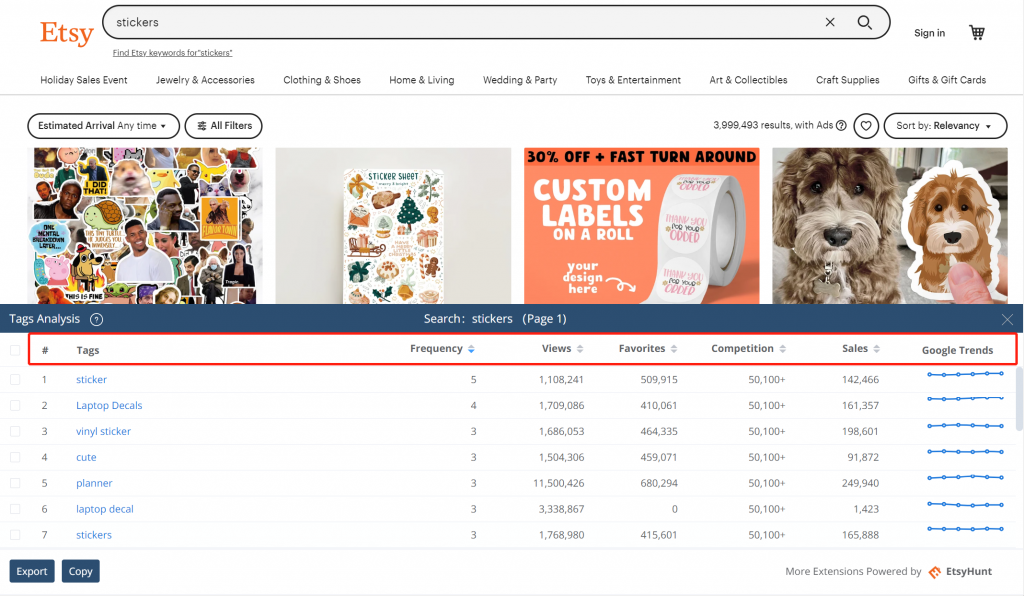Open Jewelry & Accessories category
1024x596 pixels.
point(205,80)
